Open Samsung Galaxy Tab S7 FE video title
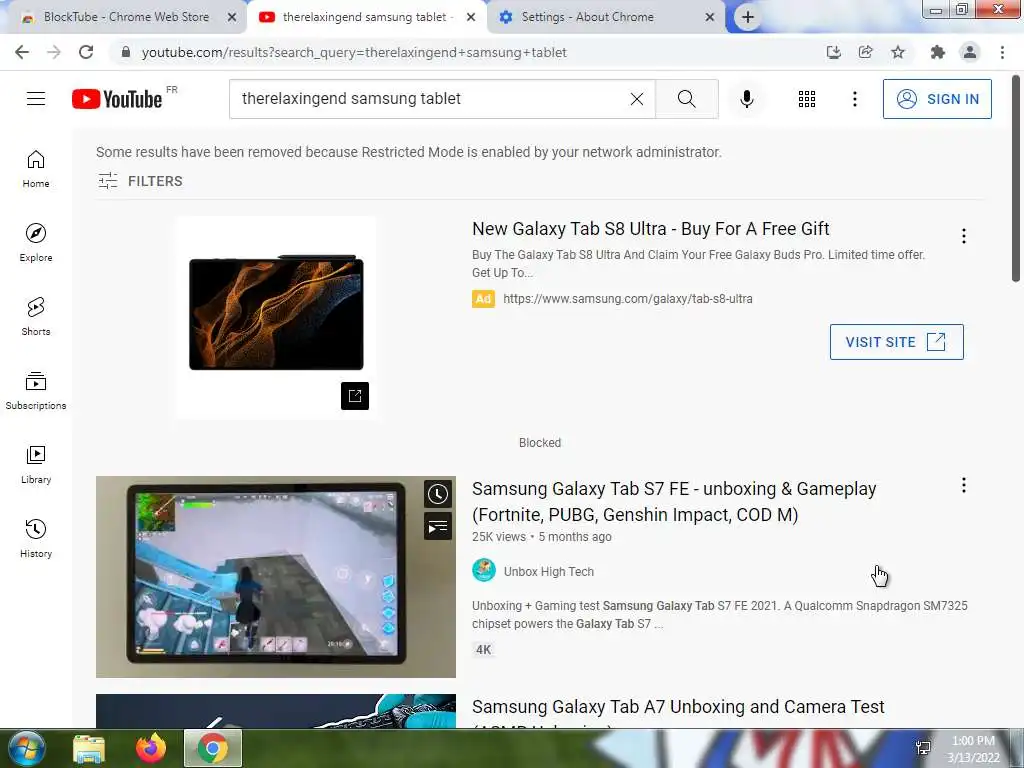Screen dimensions: 1024x768 (674, 502)
